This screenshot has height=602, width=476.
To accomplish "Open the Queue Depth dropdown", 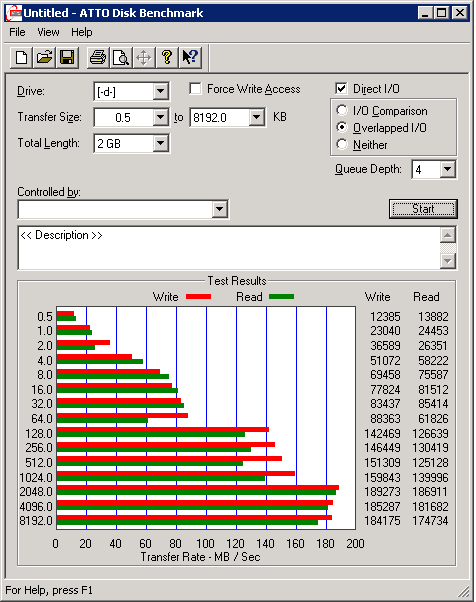I will coord(447,169).
